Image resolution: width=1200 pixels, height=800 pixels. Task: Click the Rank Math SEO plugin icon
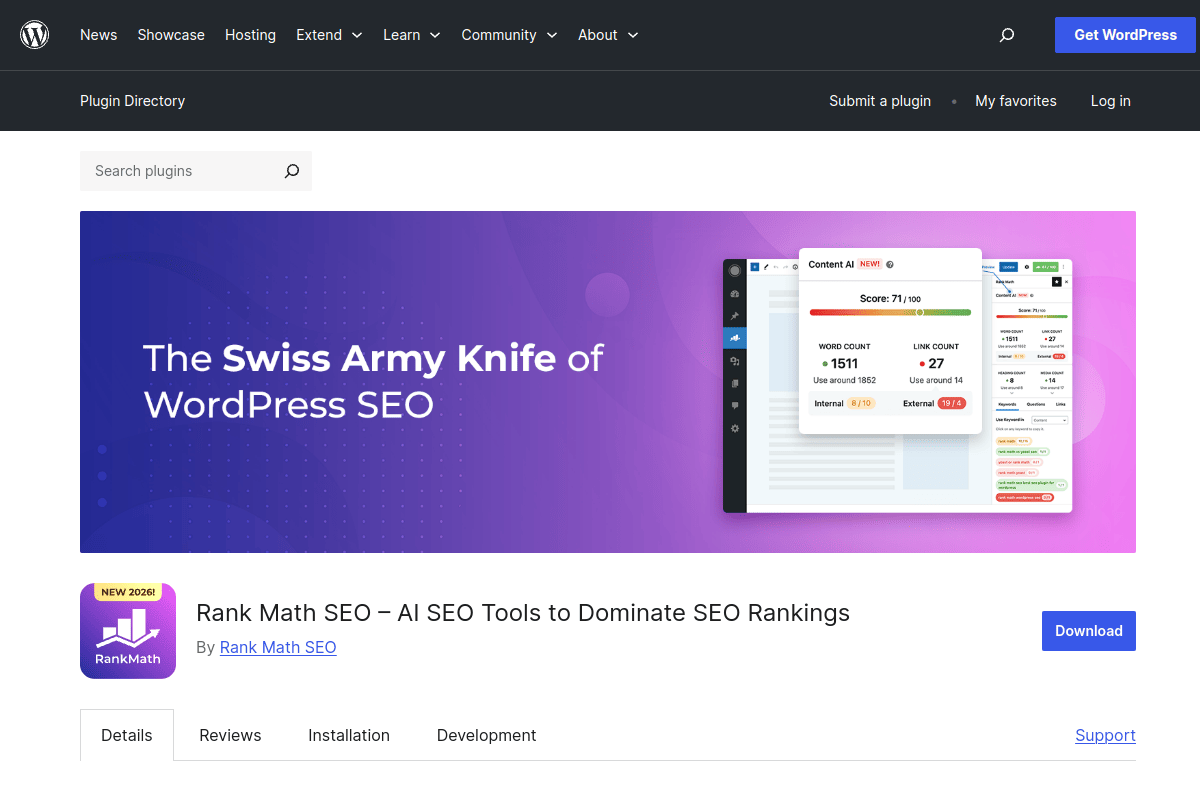(x=127, y=630)
